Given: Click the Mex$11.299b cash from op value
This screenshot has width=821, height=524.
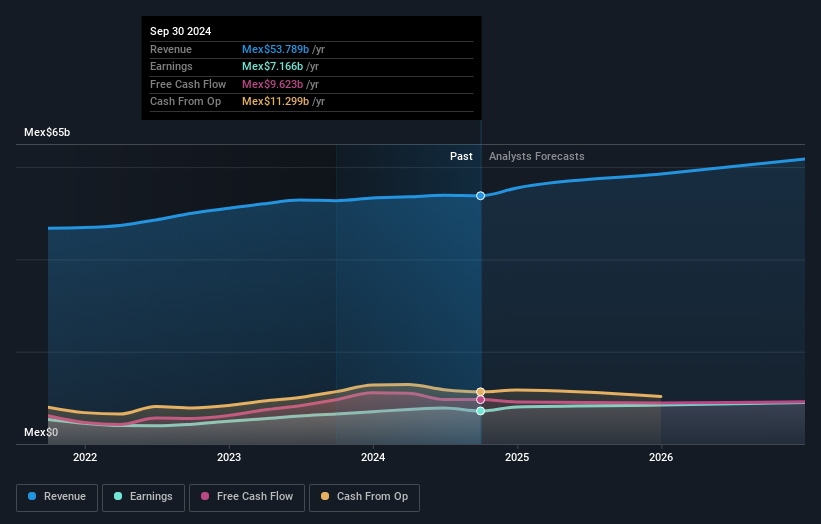Looking at the screenshot, I should point(275,102).
